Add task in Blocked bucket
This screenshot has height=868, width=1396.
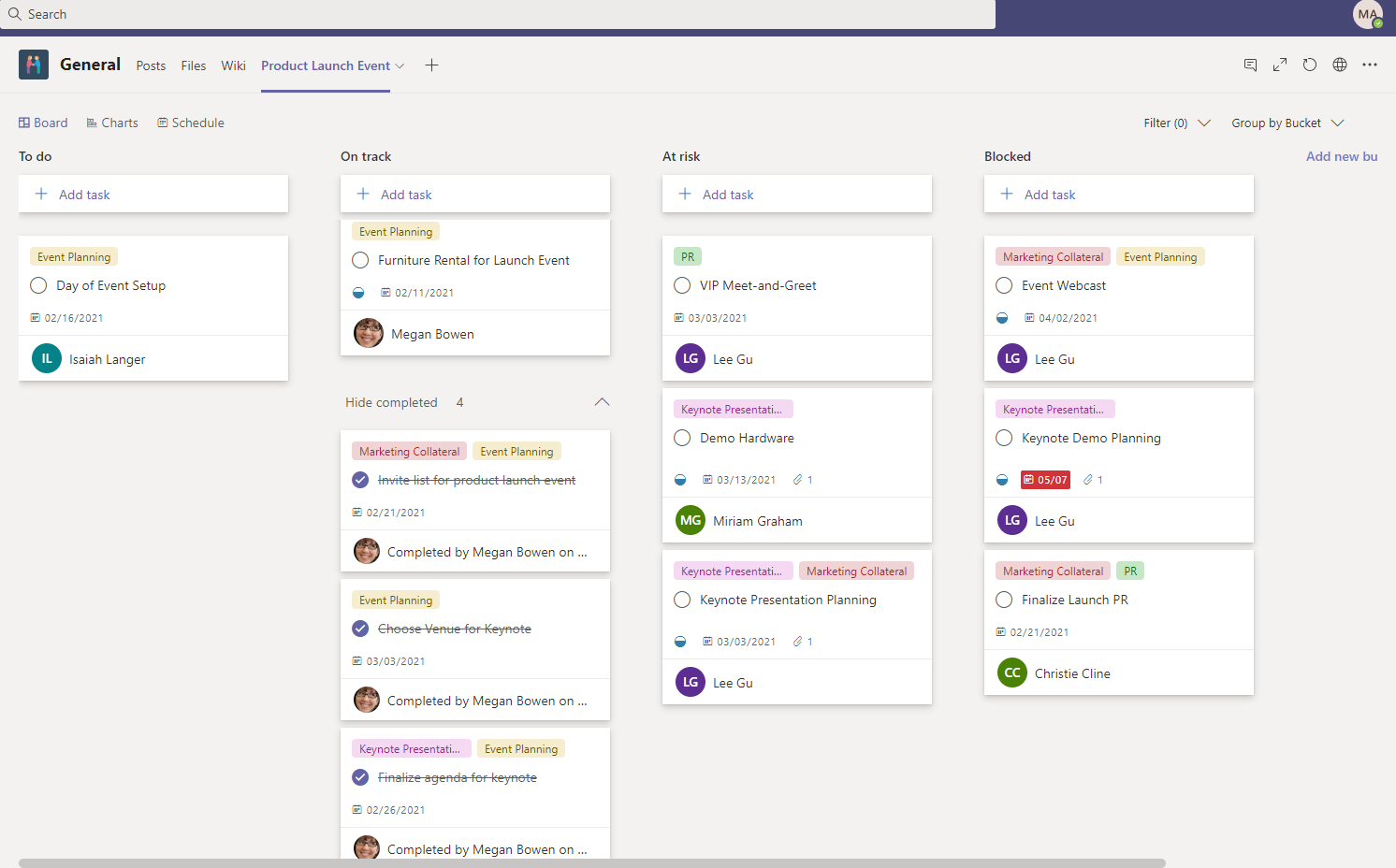[1119, 194]
